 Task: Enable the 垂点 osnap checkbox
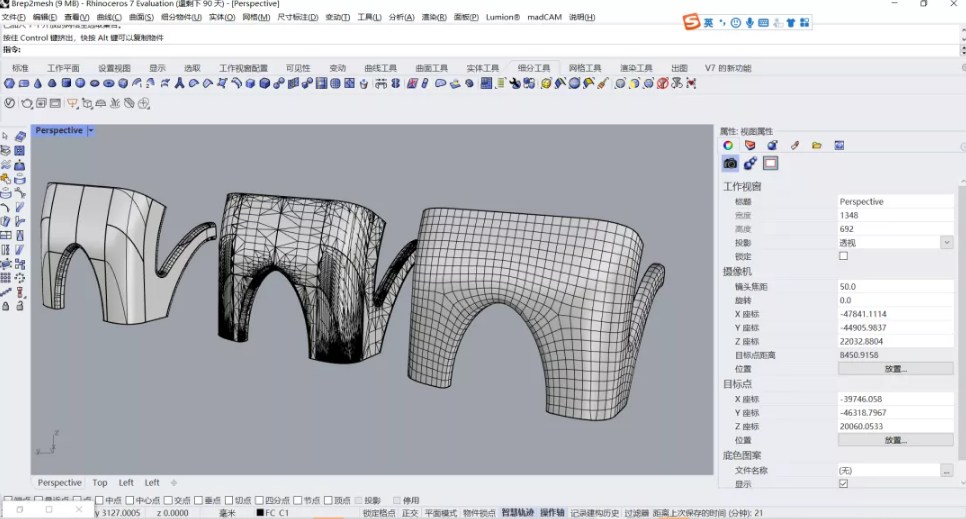(198, 501)
